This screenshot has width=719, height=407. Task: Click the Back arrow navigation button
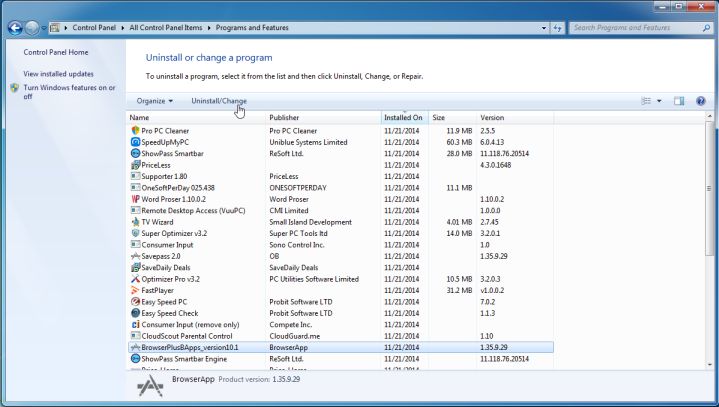15,28
